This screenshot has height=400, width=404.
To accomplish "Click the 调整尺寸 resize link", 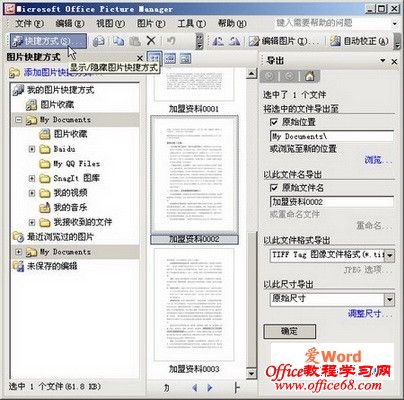I will click(370, 313).
